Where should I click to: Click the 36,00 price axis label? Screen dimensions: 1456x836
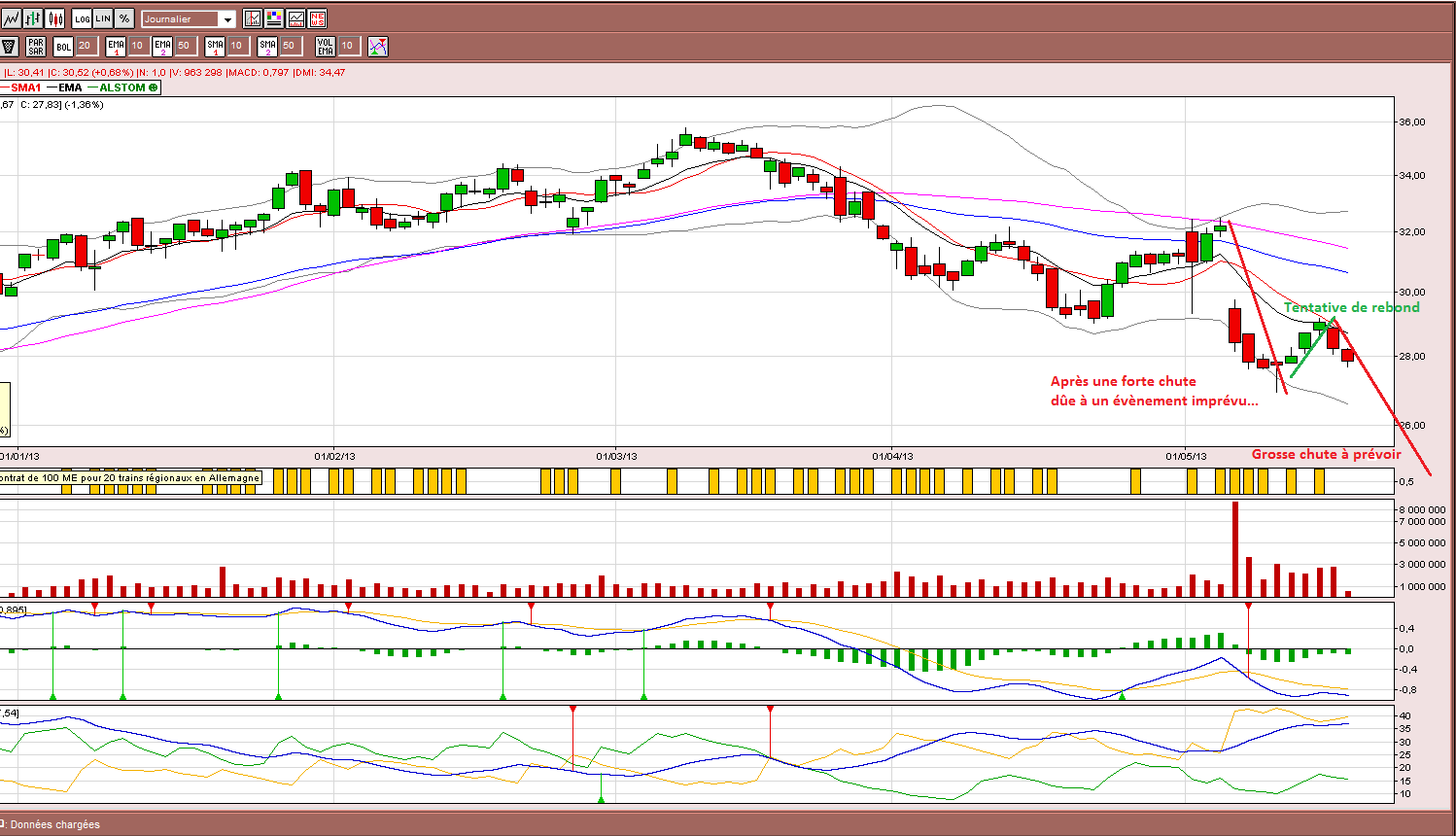1412,122
